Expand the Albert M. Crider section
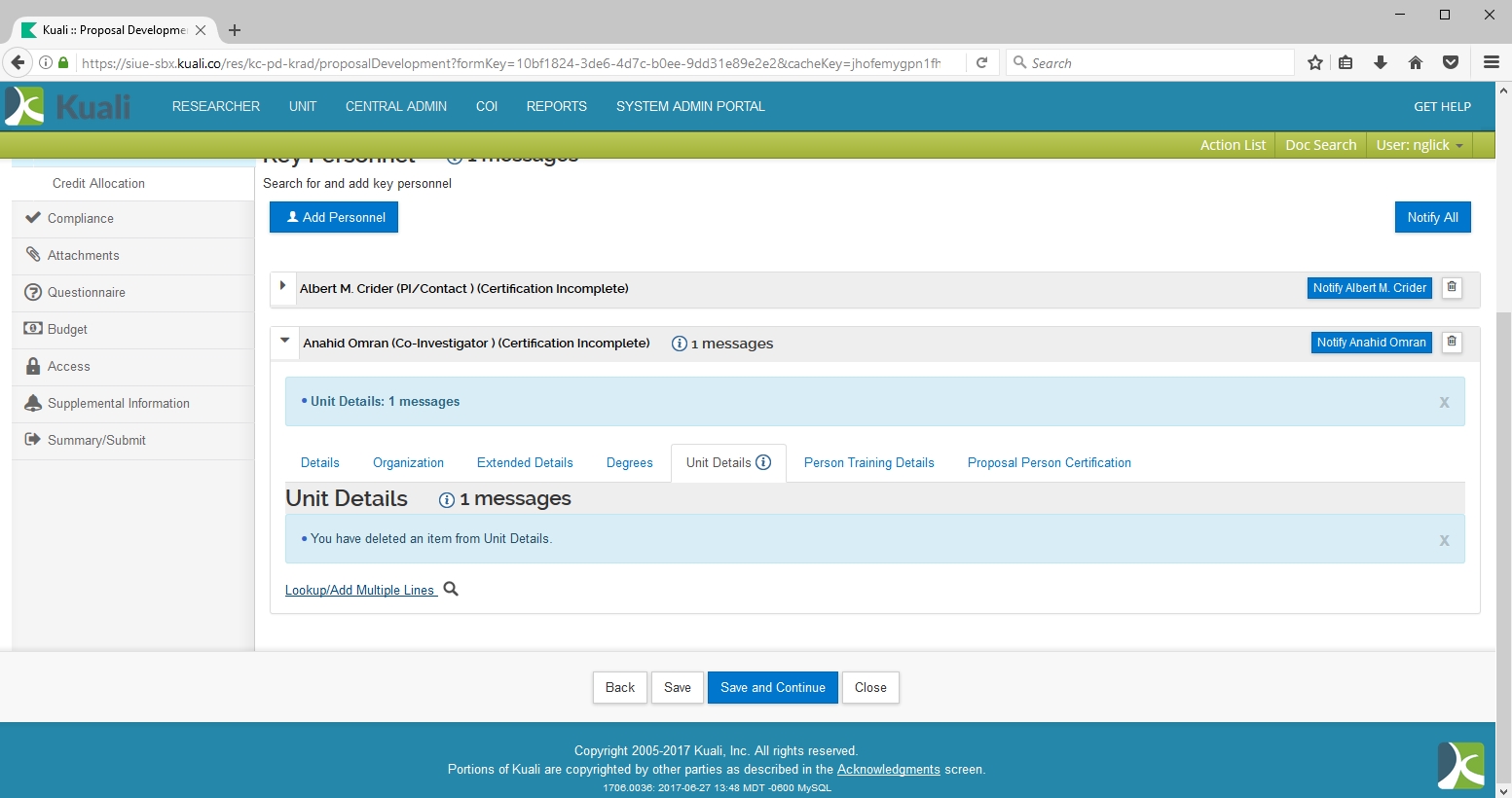This screenshot has height=798, width=1512. pos(282,286)
